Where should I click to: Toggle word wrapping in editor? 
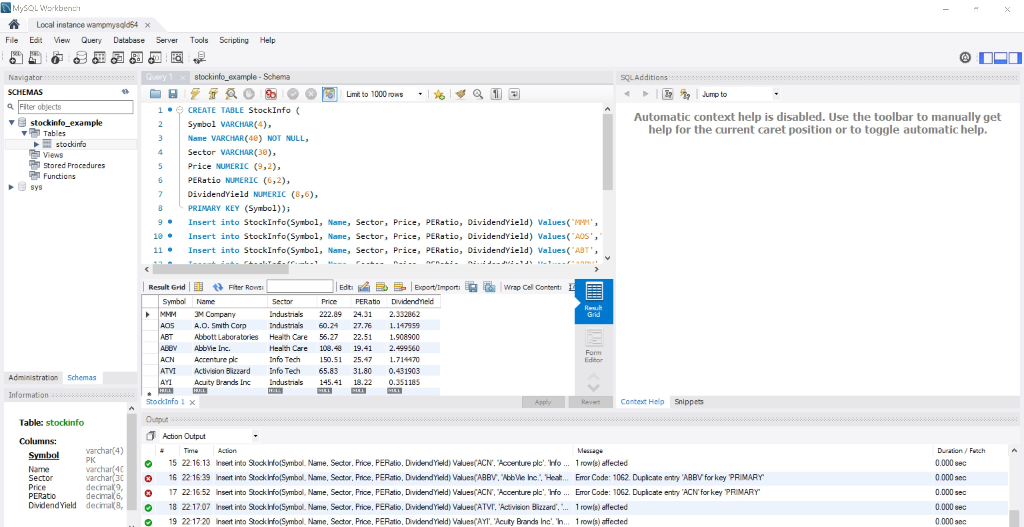tap(514, 94)
